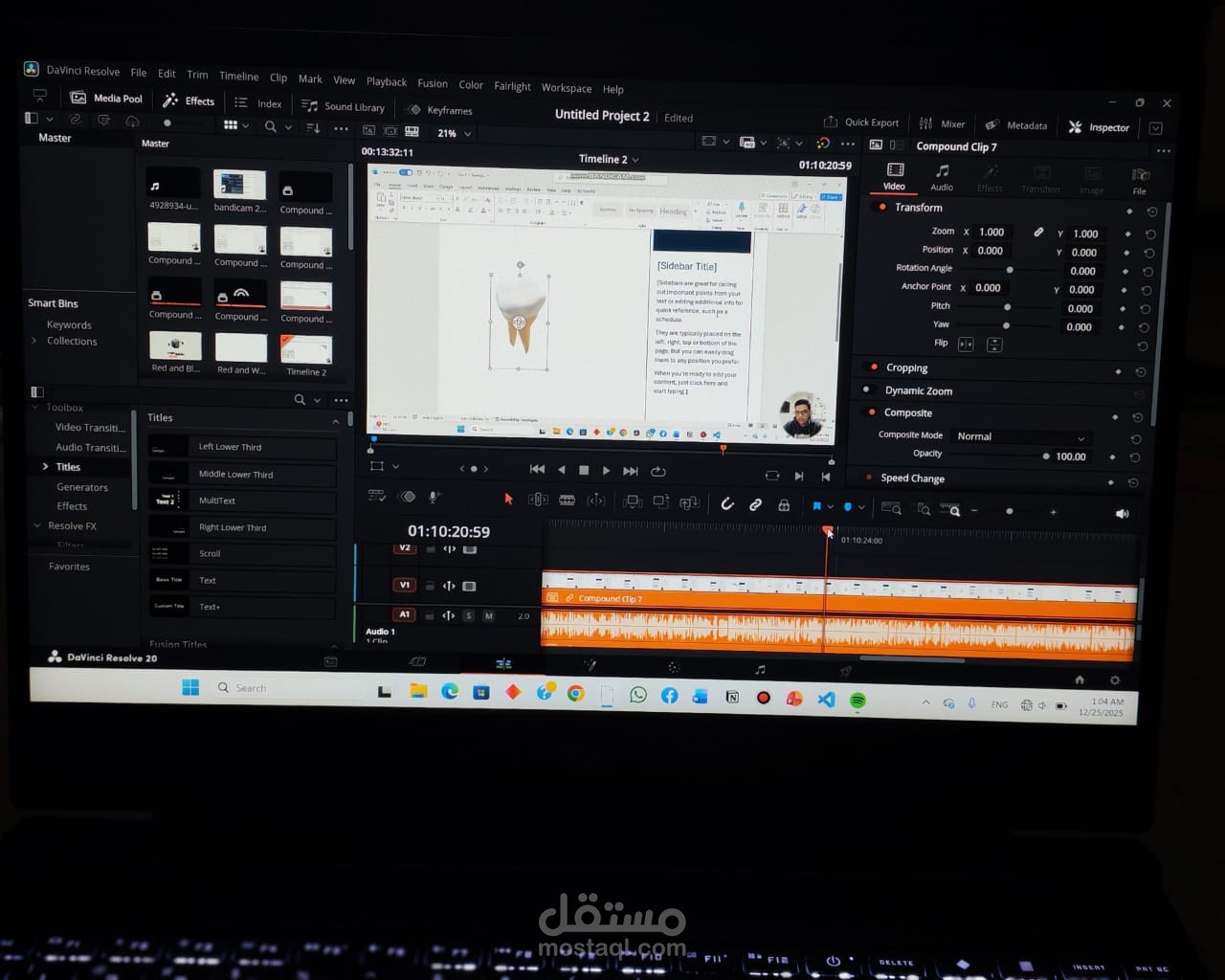This screenshot has width=1225, height=980.
Task: Open the Keyframes panel
Action: (x=440, y=110)
